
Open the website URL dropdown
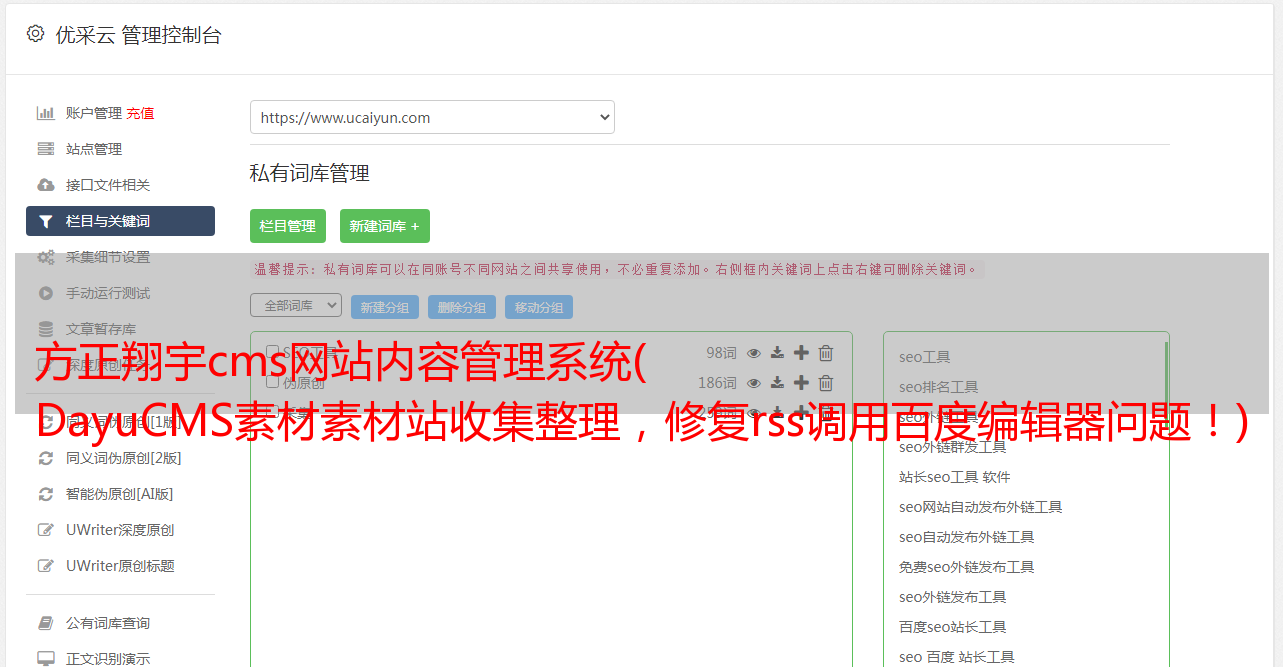(x=432, y=117)
